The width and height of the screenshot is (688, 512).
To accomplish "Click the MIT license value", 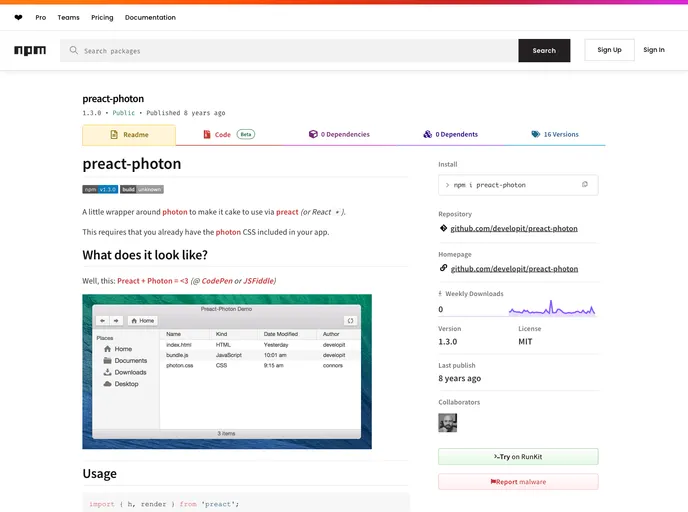I will point(525,342).
